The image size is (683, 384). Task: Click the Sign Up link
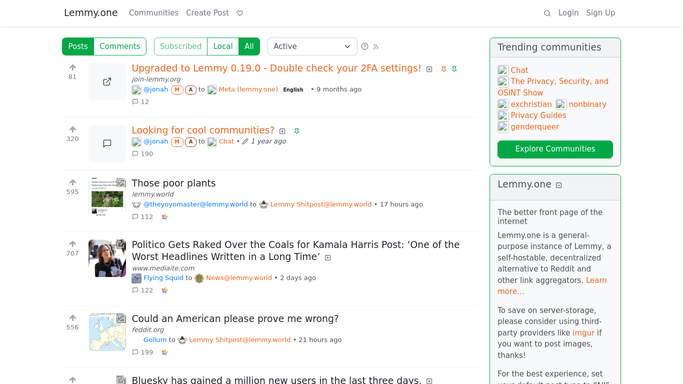(600, 13)
